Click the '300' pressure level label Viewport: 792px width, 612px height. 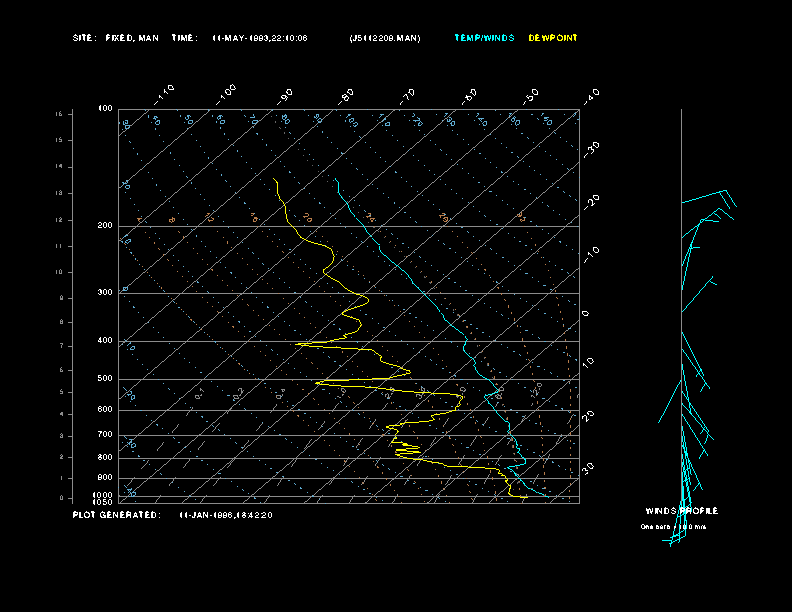coord(105,292)
